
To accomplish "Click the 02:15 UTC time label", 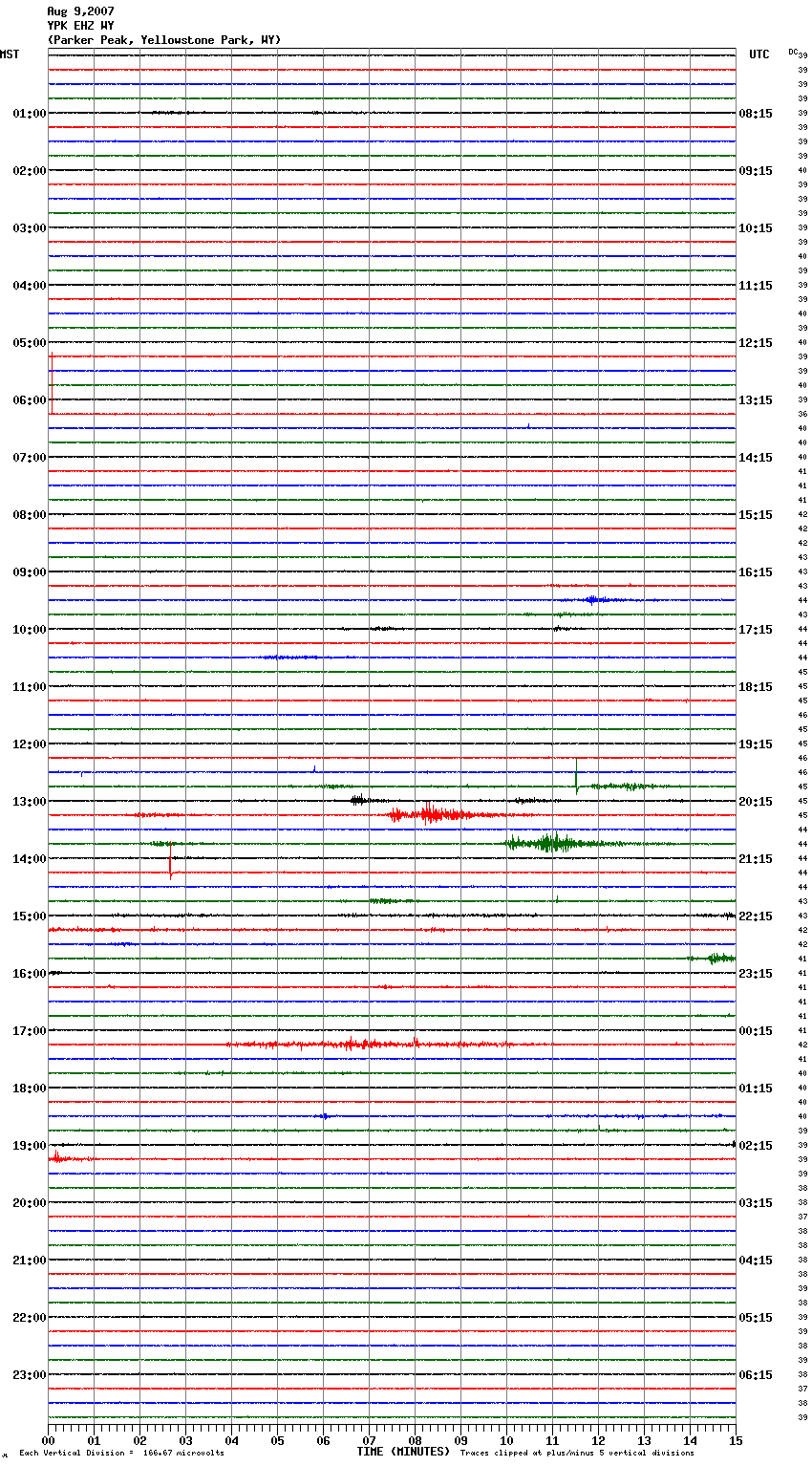I will coord(756,1146).
